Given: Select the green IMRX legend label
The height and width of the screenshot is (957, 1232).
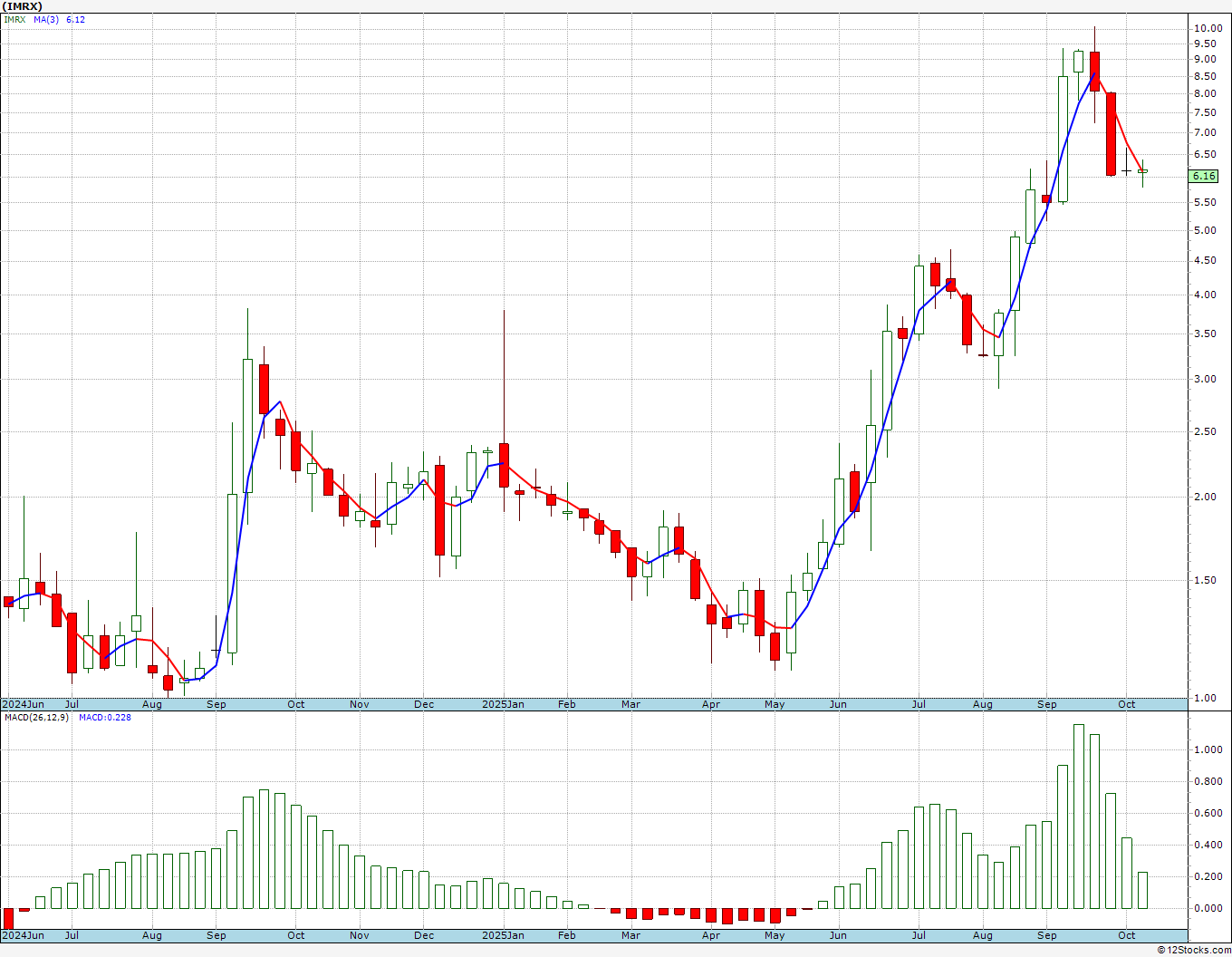Looking at the screenshot, I should pyautogui.click(x=14, y=19).
